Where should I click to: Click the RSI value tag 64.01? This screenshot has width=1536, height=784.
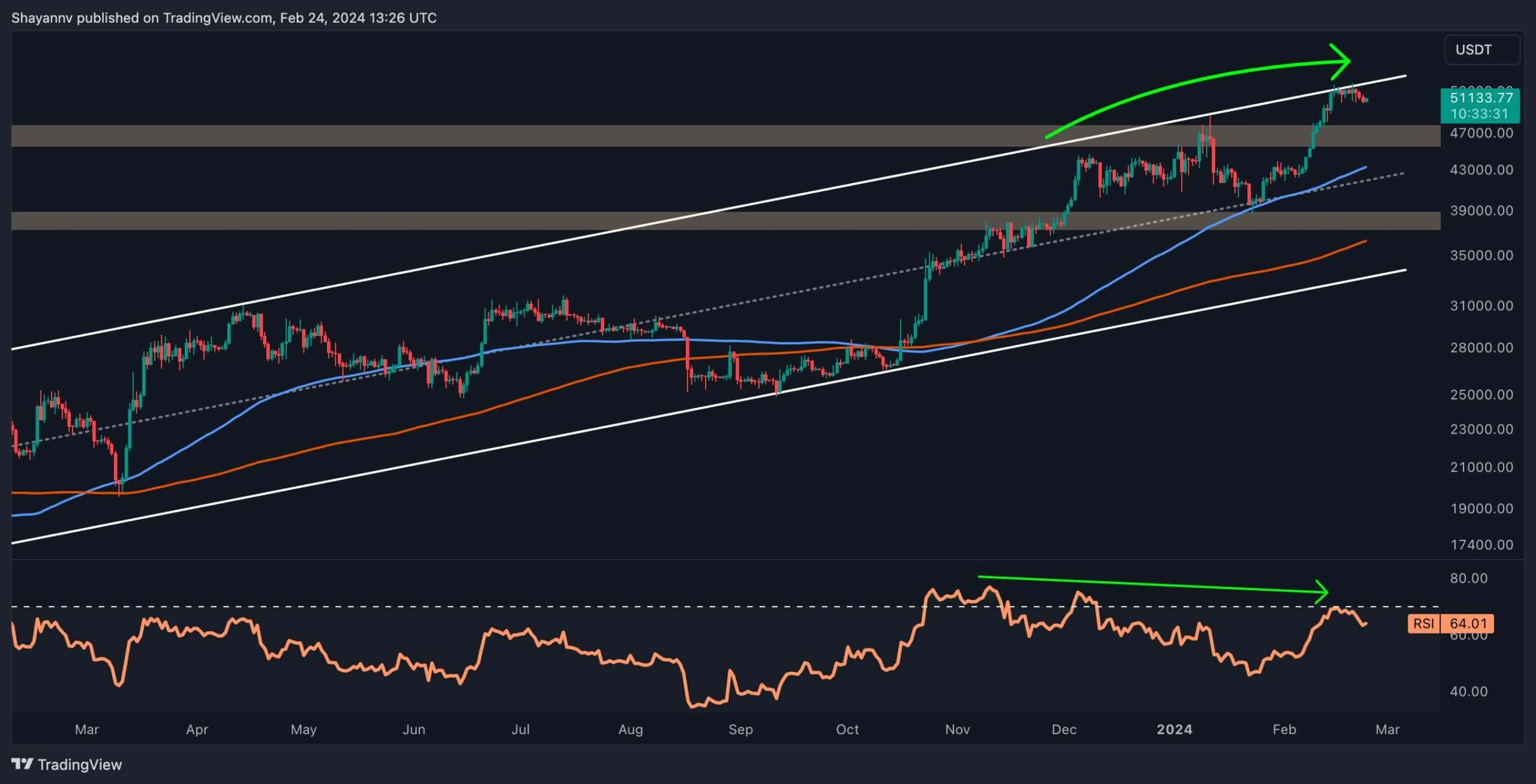point(1468,624)
